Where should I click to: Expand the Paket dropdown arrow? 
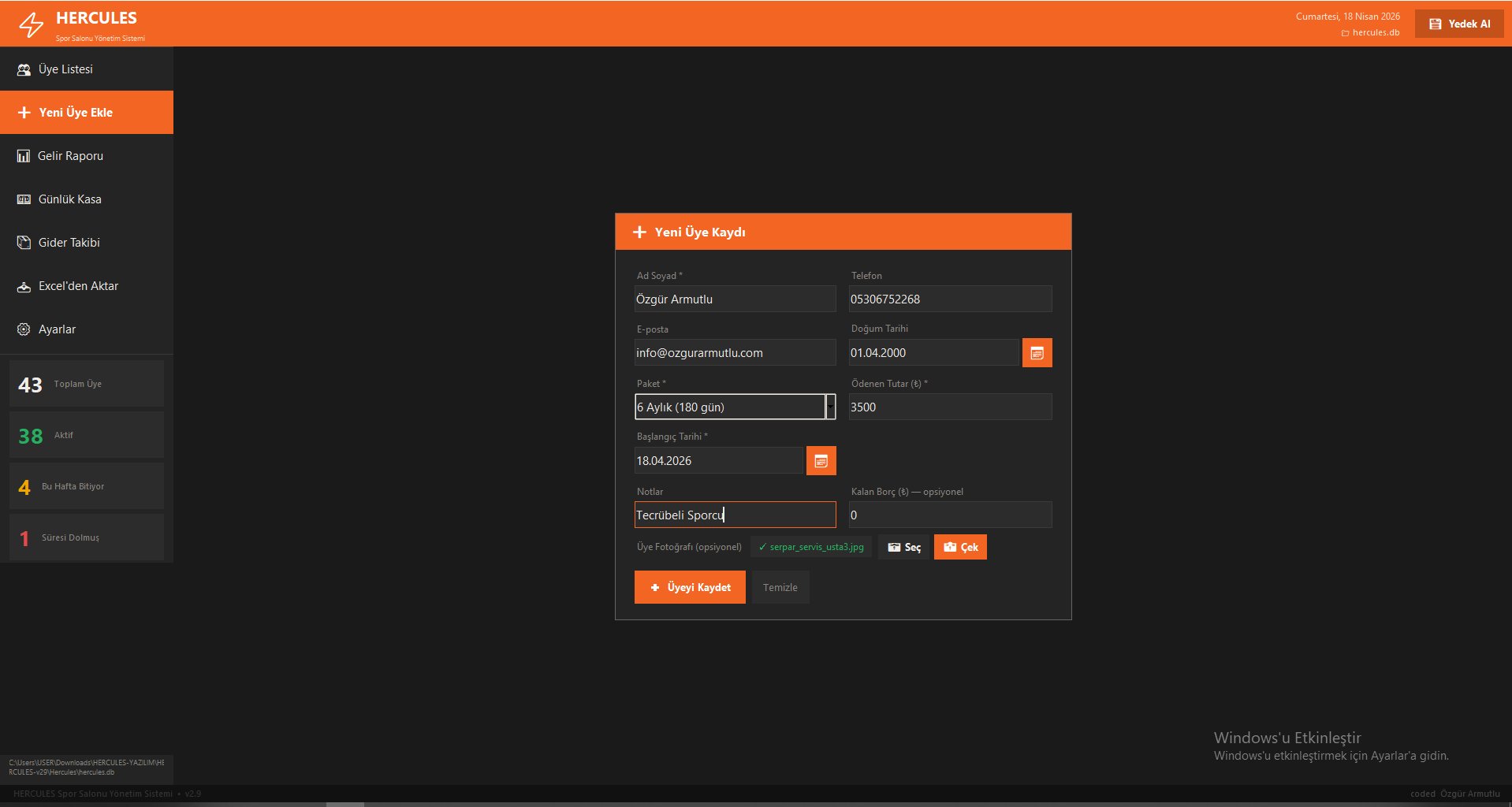click(x=830, y=407)
